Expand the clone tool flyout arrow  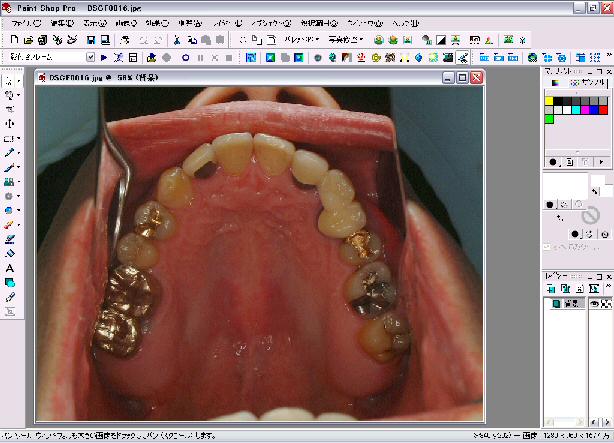(x=18, y=182)
